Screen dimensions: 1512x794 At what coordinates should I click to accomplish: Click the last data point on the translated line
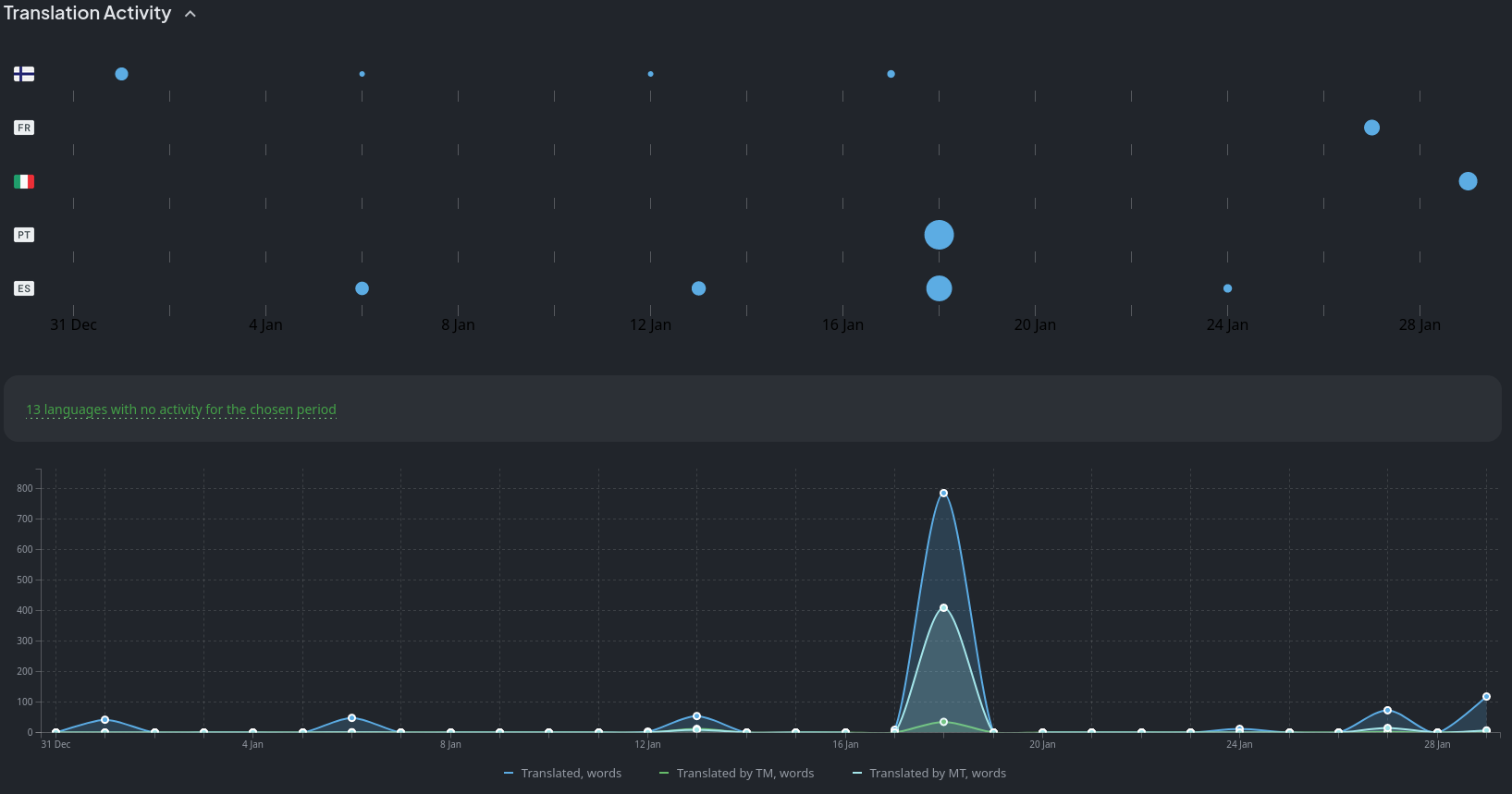coord(1486,697)
